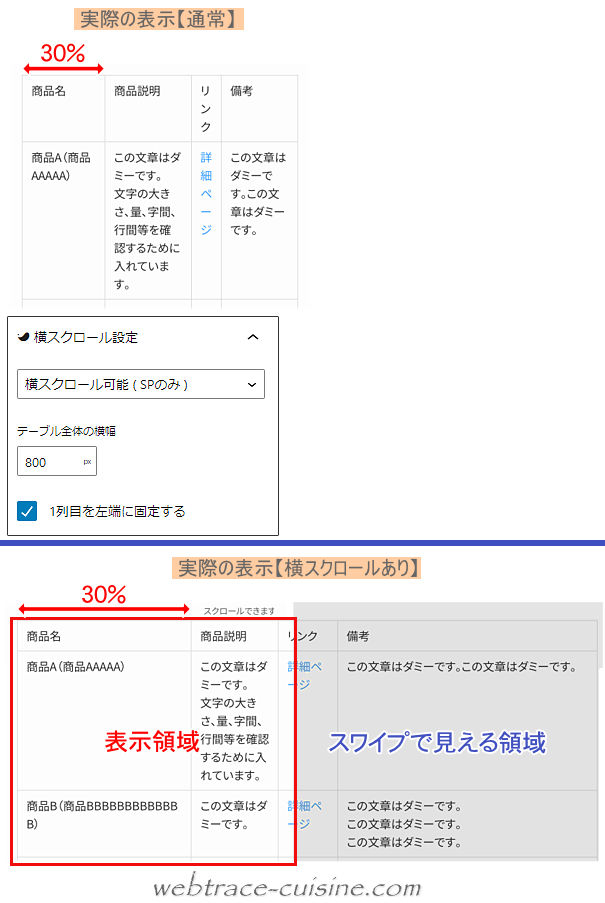This screenshot has width=605, height=903.
Task: Click the 横スクロール設定 panel title
Action: (x=86, y=337)
